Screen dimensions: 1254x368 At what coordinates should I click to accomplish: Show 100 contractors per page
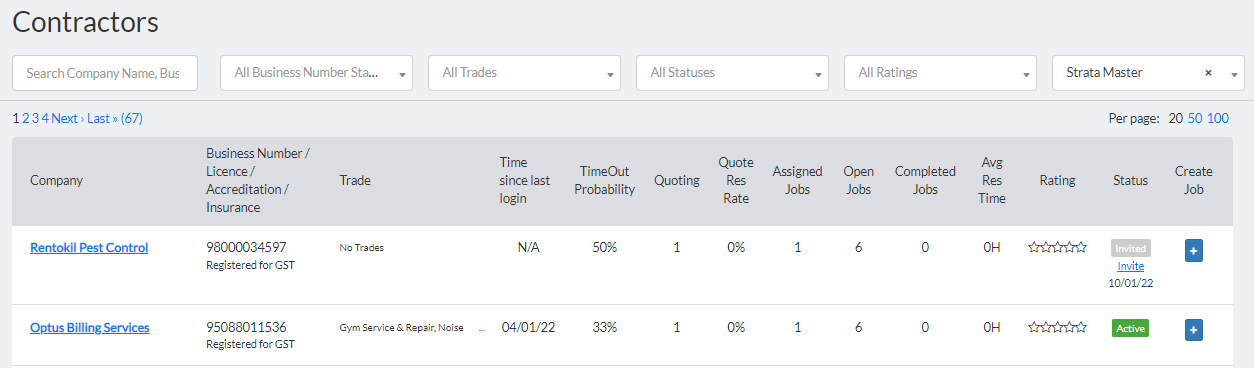click(x=1218, y=118)
